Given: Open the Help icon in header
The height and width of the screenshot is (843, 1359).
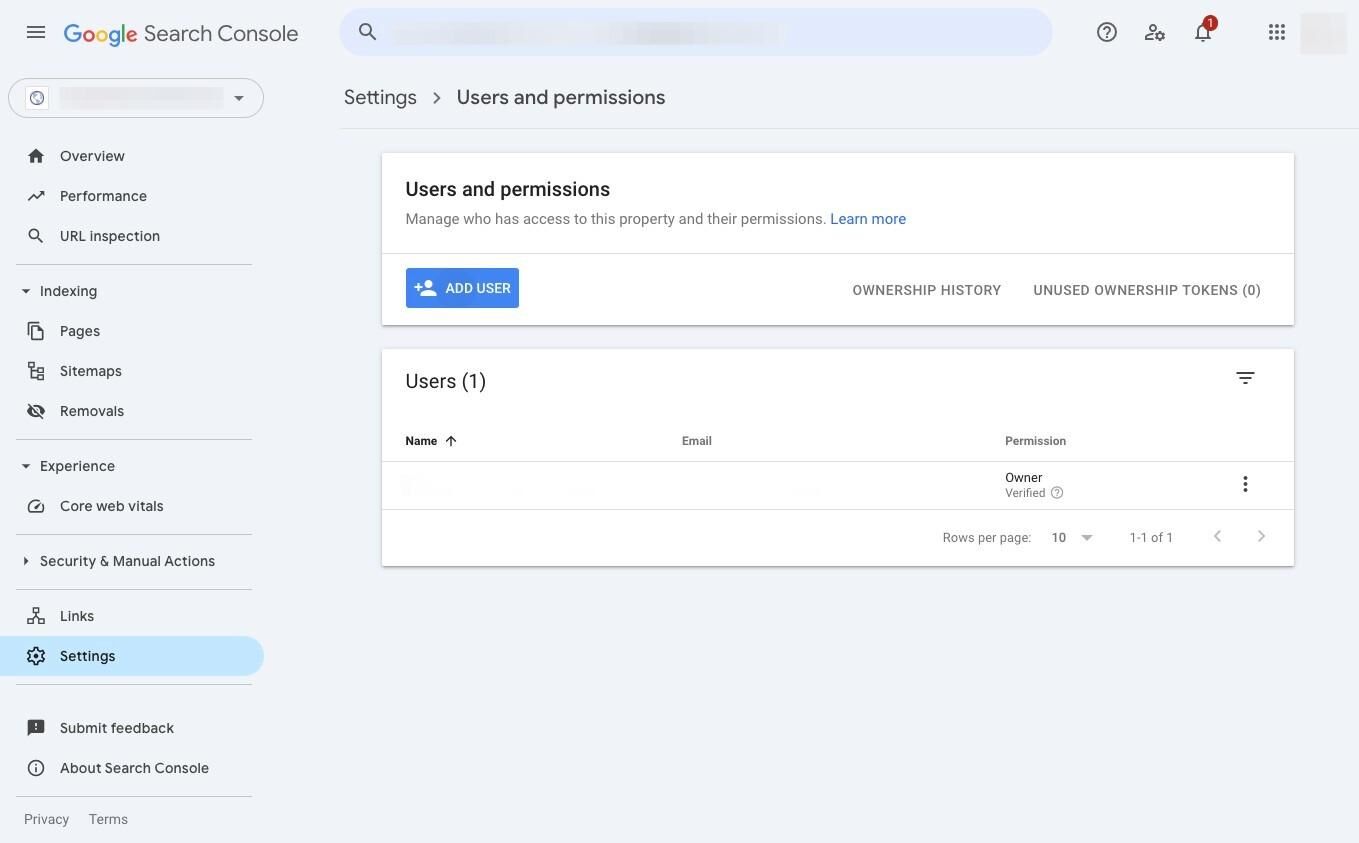Looking at the screenshot, I should click(x=1107, y=32).
